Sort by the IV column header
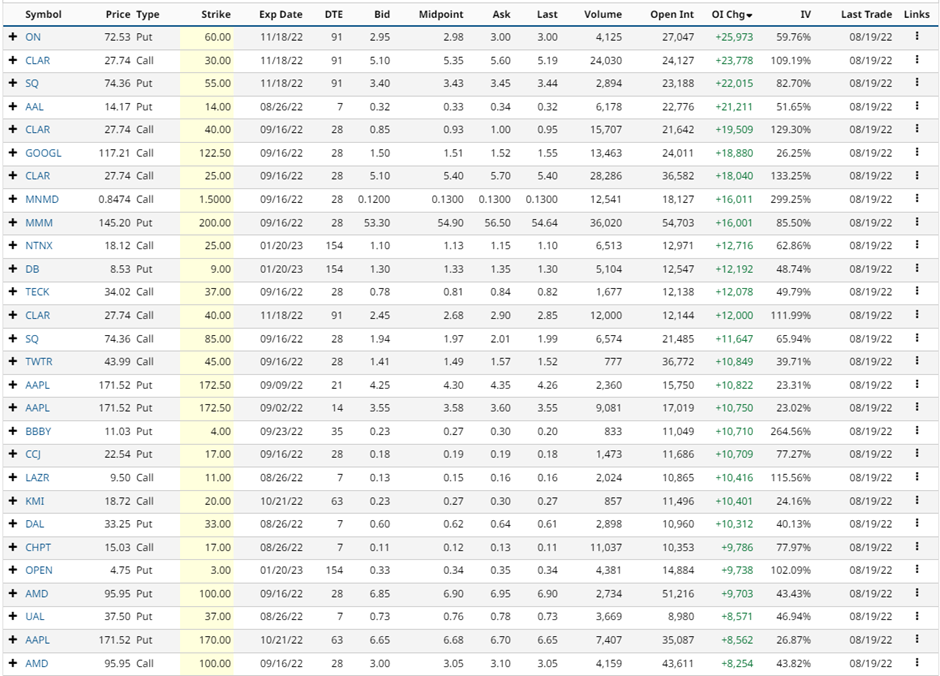Viewport: 940px width, 676px height. [x=806, y=14]
